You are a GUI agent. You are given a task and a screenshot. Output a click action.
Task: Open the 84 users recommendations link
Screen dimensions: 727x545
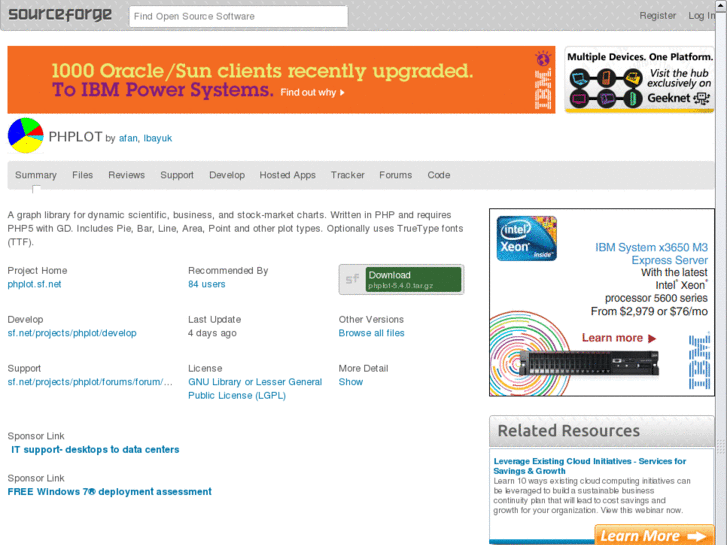click(207, 284)
